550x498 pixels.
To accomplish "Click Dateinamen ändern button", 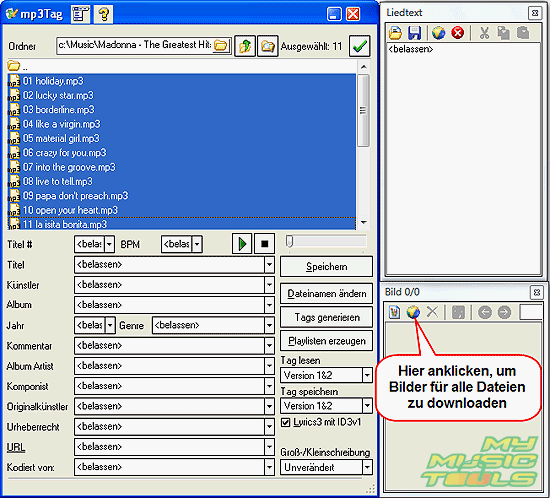I will tap(326, 293).
